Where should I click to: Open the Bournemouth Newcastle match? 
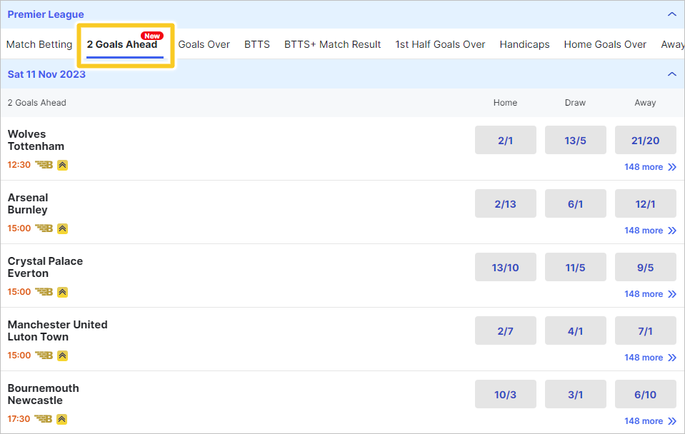43,394
